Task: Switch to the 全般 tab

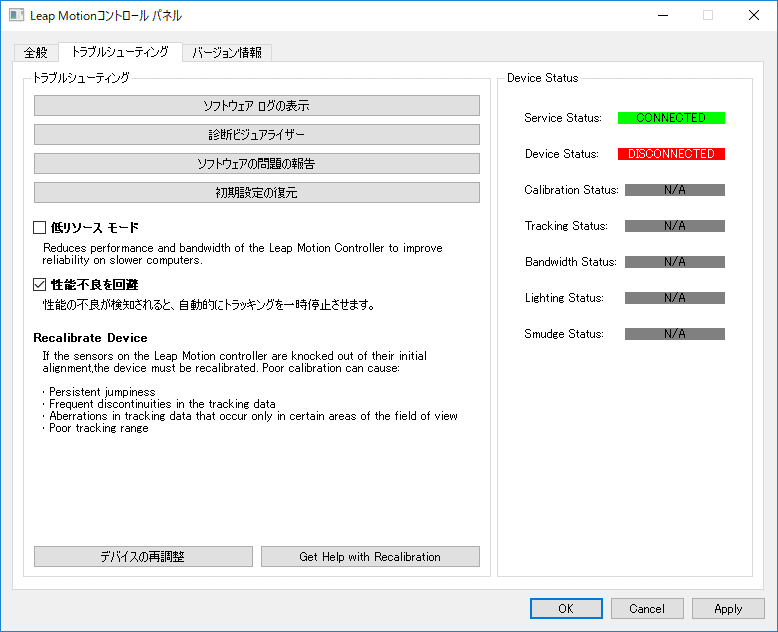Action: click(x=36, y=53)
